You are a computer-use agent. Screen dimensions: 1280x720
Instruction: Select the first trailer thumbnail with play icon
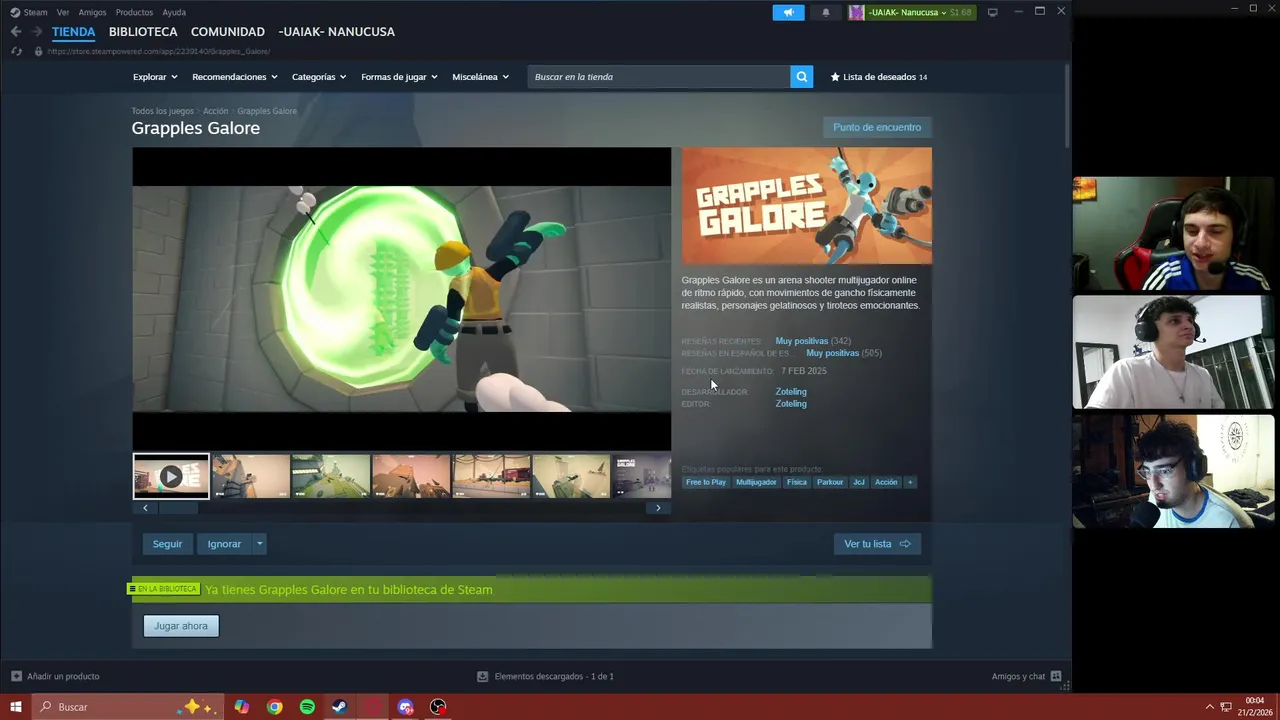[x=171, y=476]
